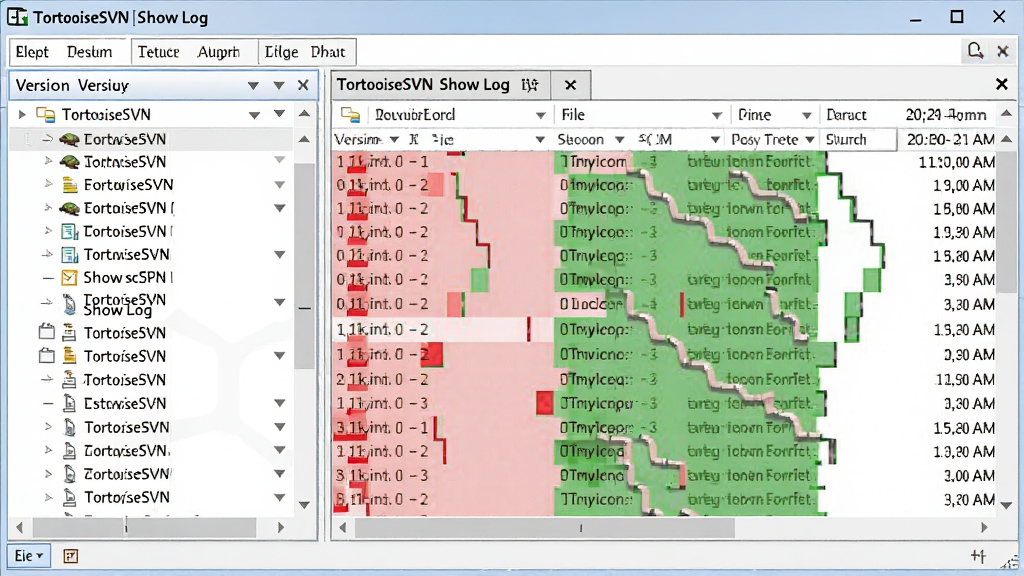The height and width of the screenshot is (576, 1024).
Task: Click into the Sturch search field
Action: tap(858, 140)
